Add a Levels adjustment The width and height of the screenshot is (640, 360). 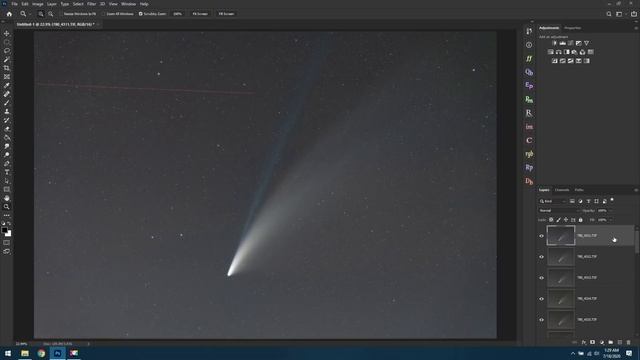562,43
